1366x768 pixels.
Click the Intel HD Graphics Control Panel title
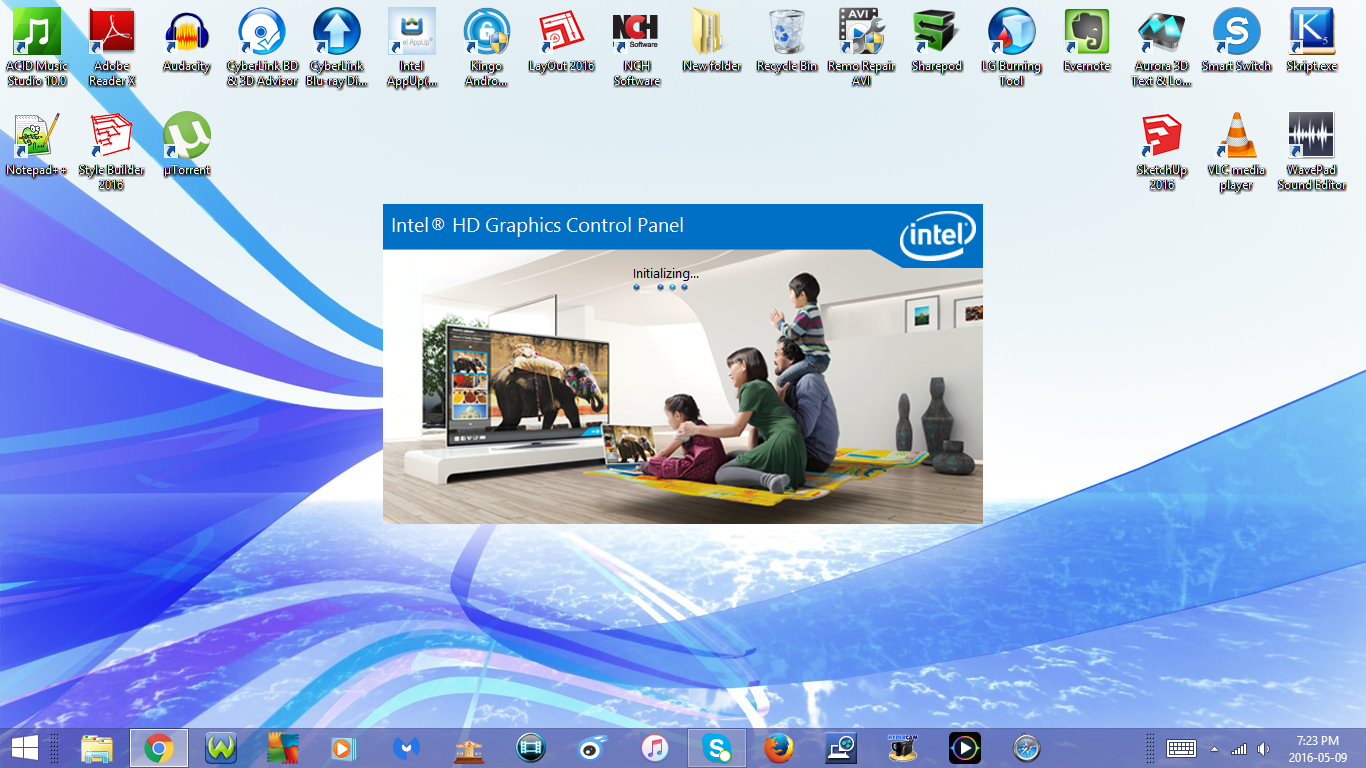point(537,226)
